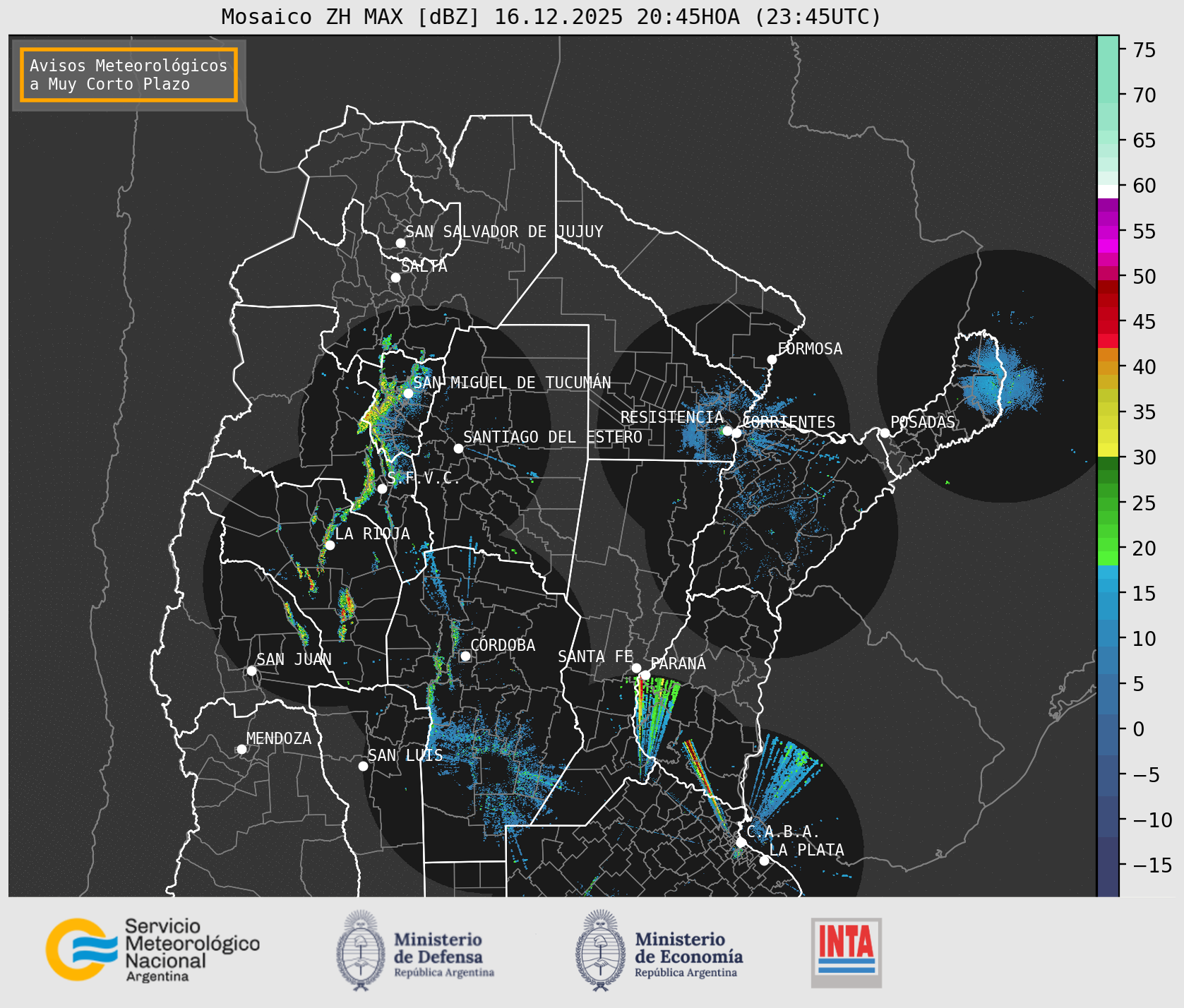Click the POSADAS label text

click(x=923, y=422)
